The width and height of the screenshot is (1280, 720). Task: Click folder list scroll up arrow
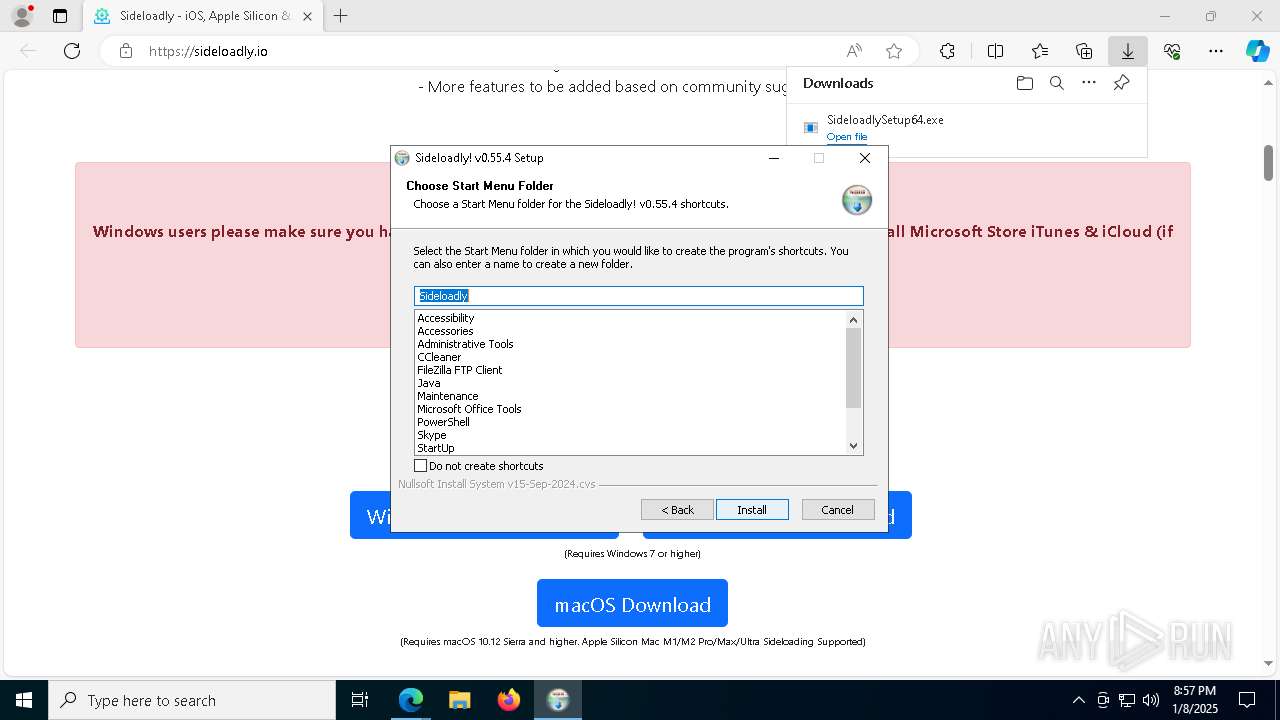click(853, 320)
